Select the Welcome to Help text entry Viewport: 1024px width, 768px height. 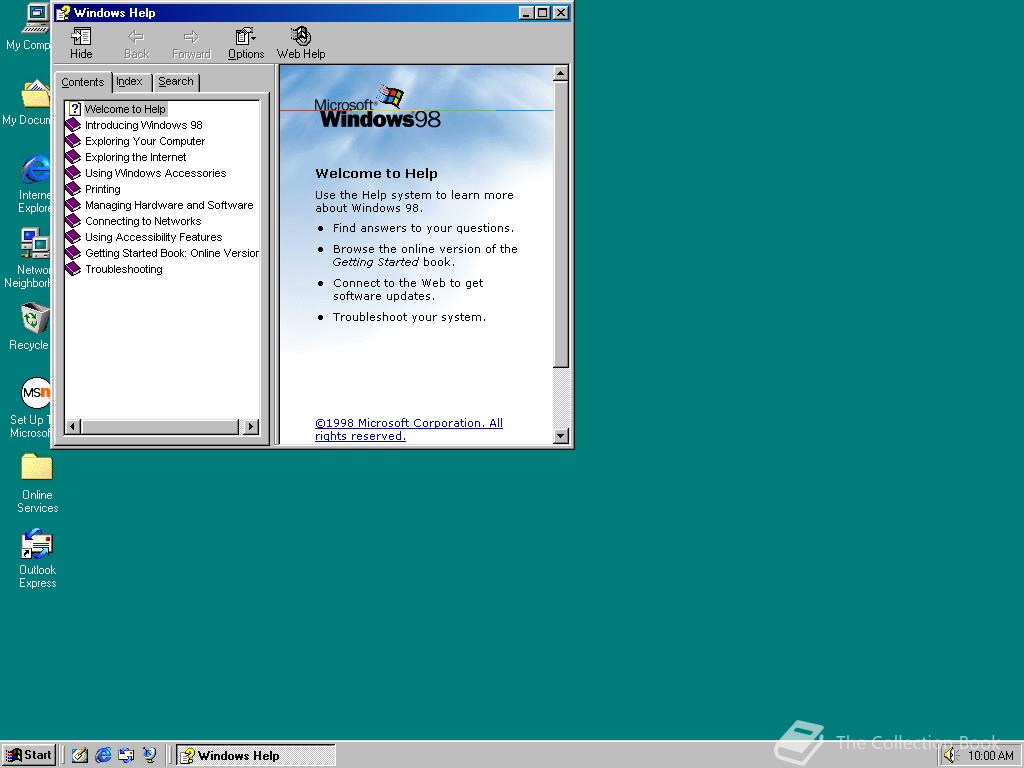125,109
